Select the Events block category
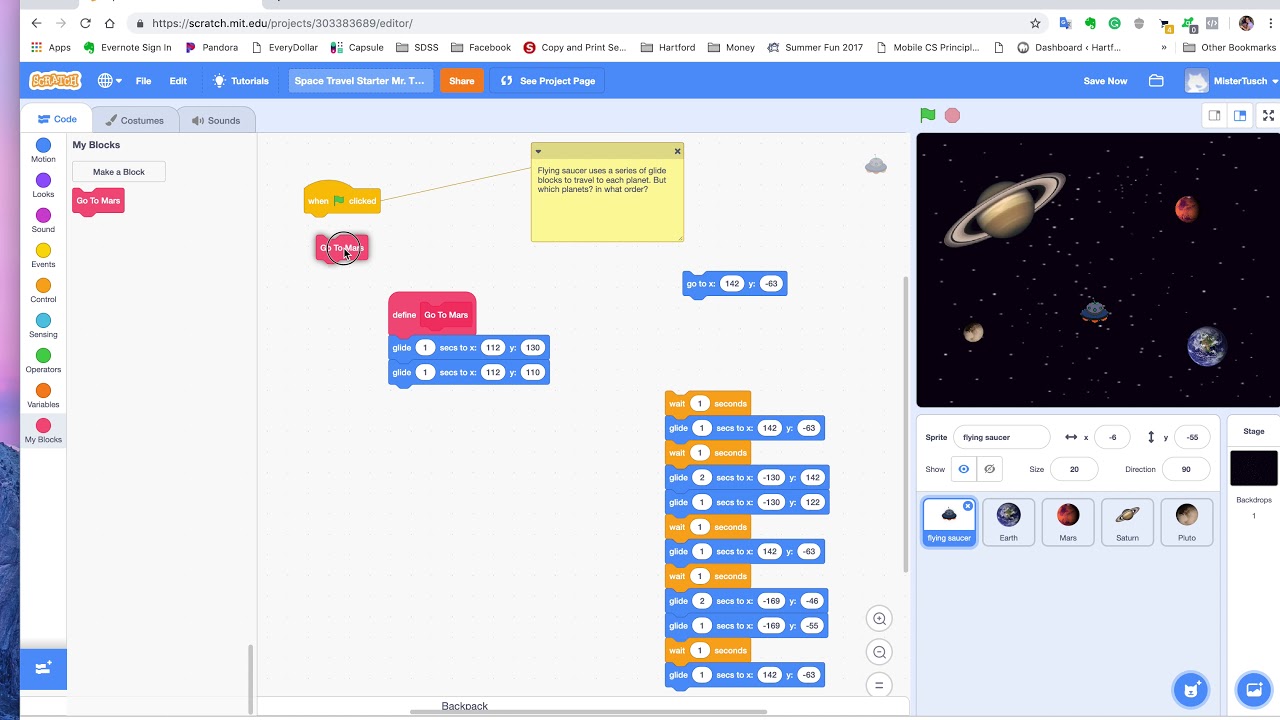Viewport: 1280px width, 720px height. pyautogui.click(x=43, y=256)
